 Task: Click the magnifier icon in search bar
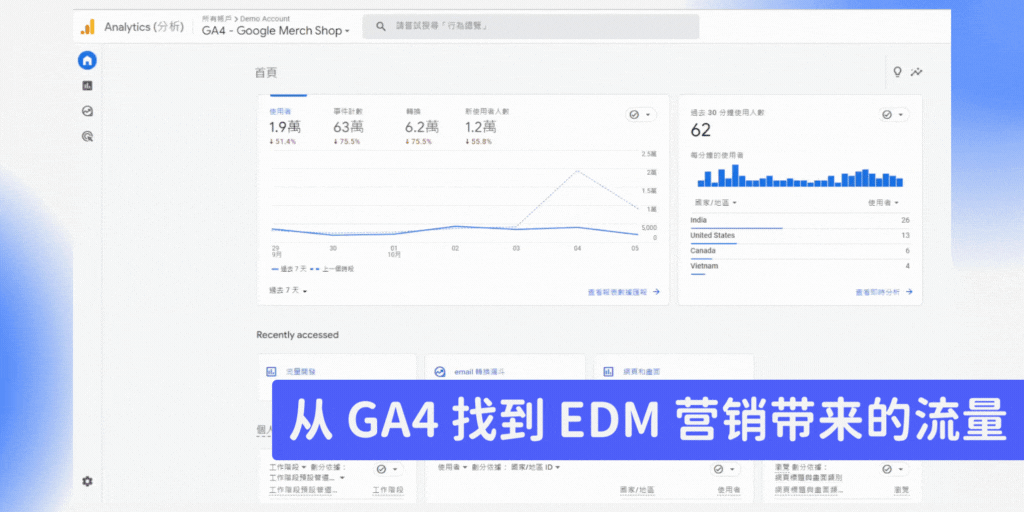tap(381, 26)
